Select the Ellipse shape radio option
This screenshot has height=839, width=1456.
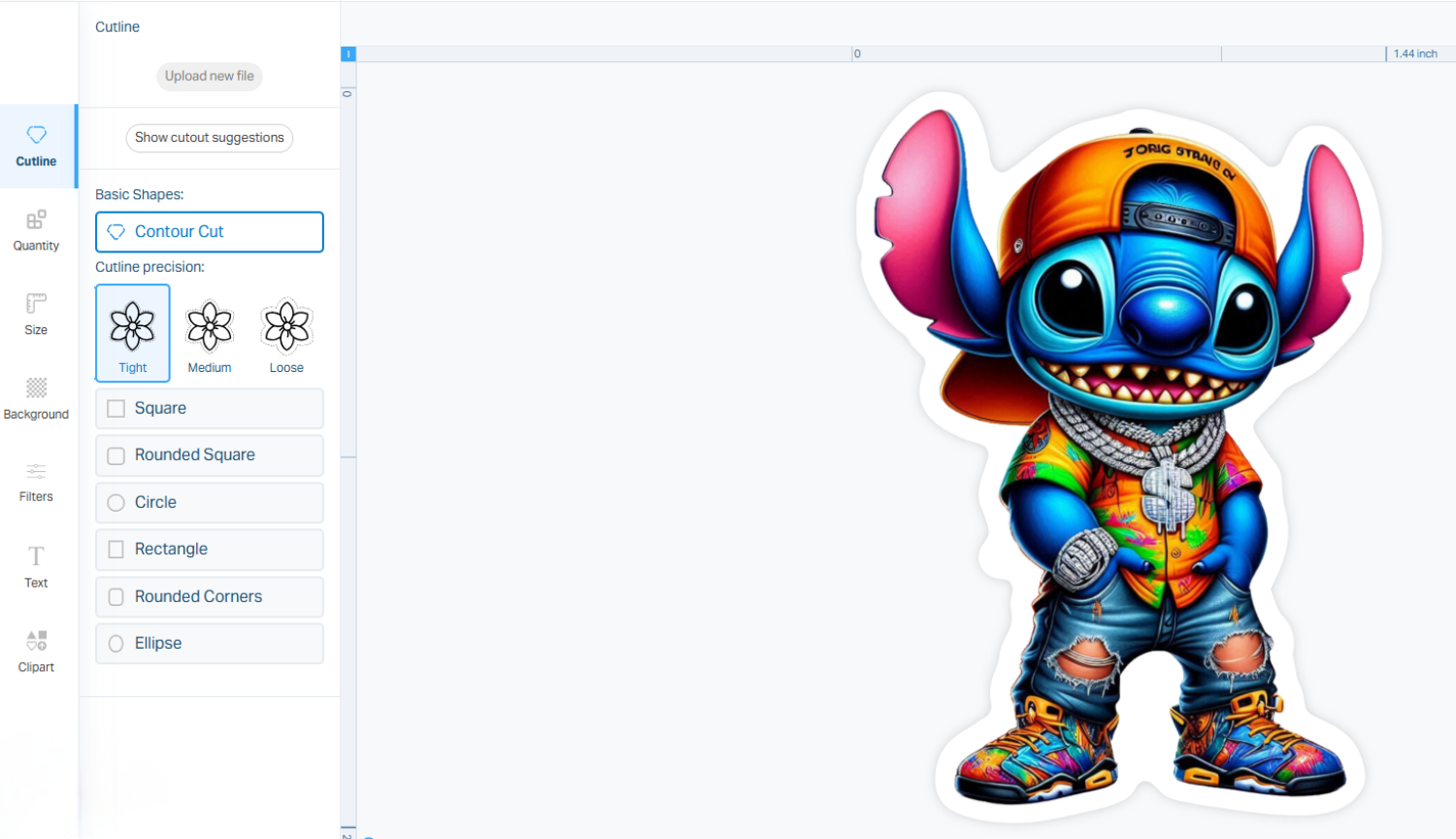[x=116, y=644]
